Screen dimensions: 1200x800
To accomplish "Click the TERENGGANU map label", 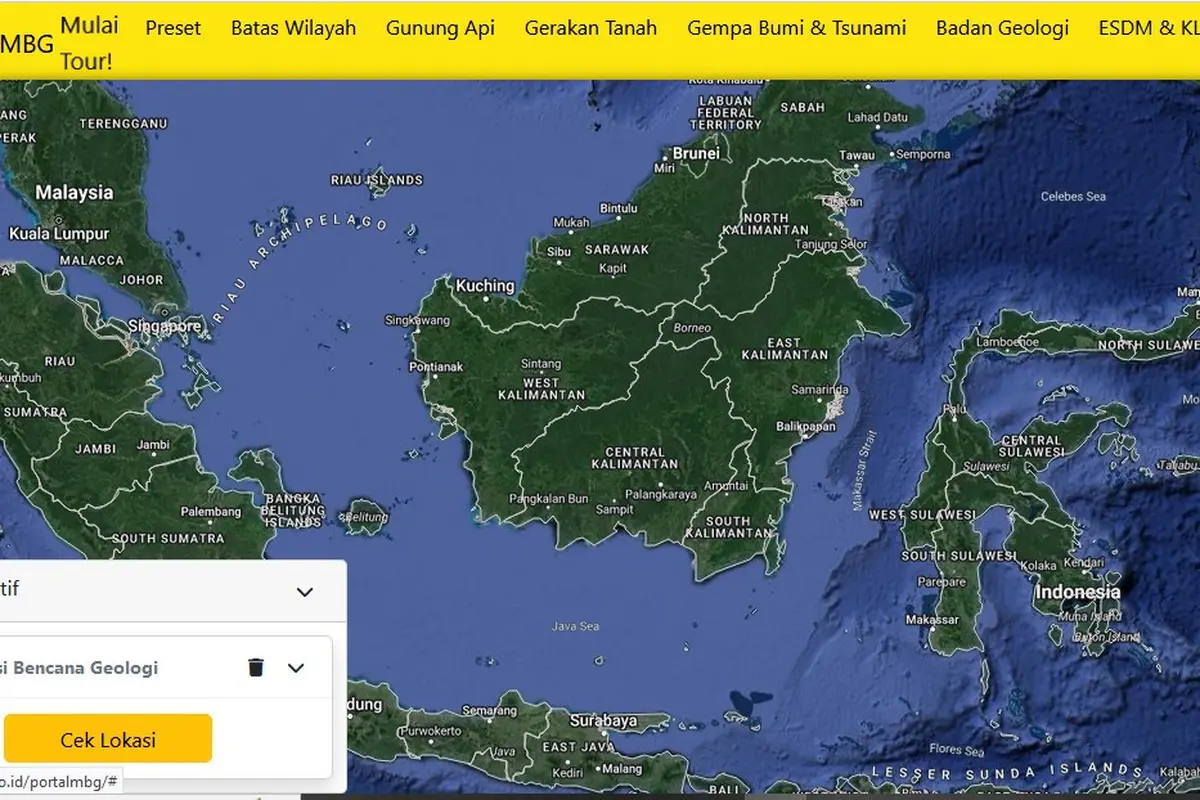I will click(x=123, y=123).
